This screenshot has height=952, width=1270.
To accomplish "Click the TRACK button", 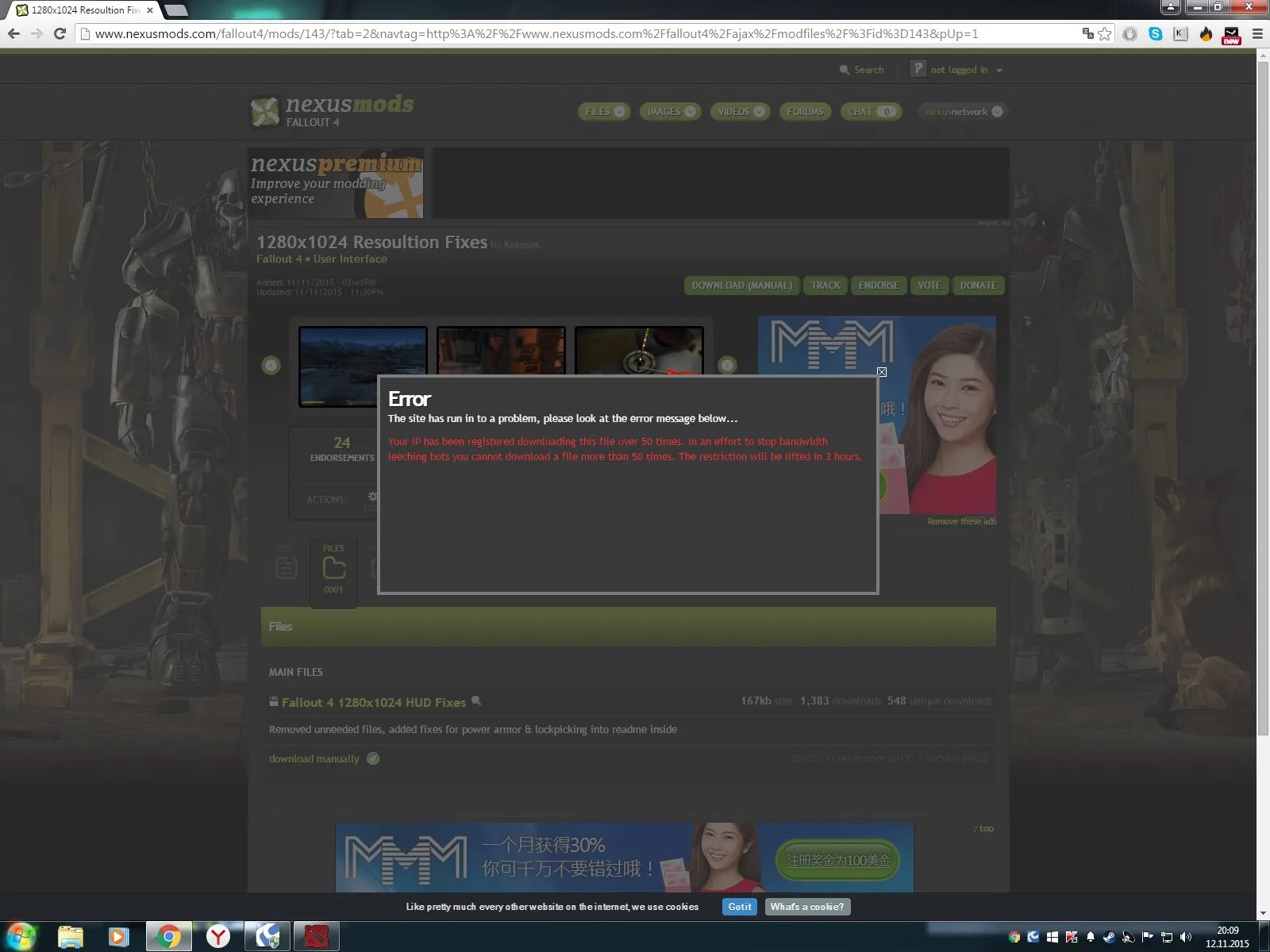I will pyautogui.click(x=825, y=286).
